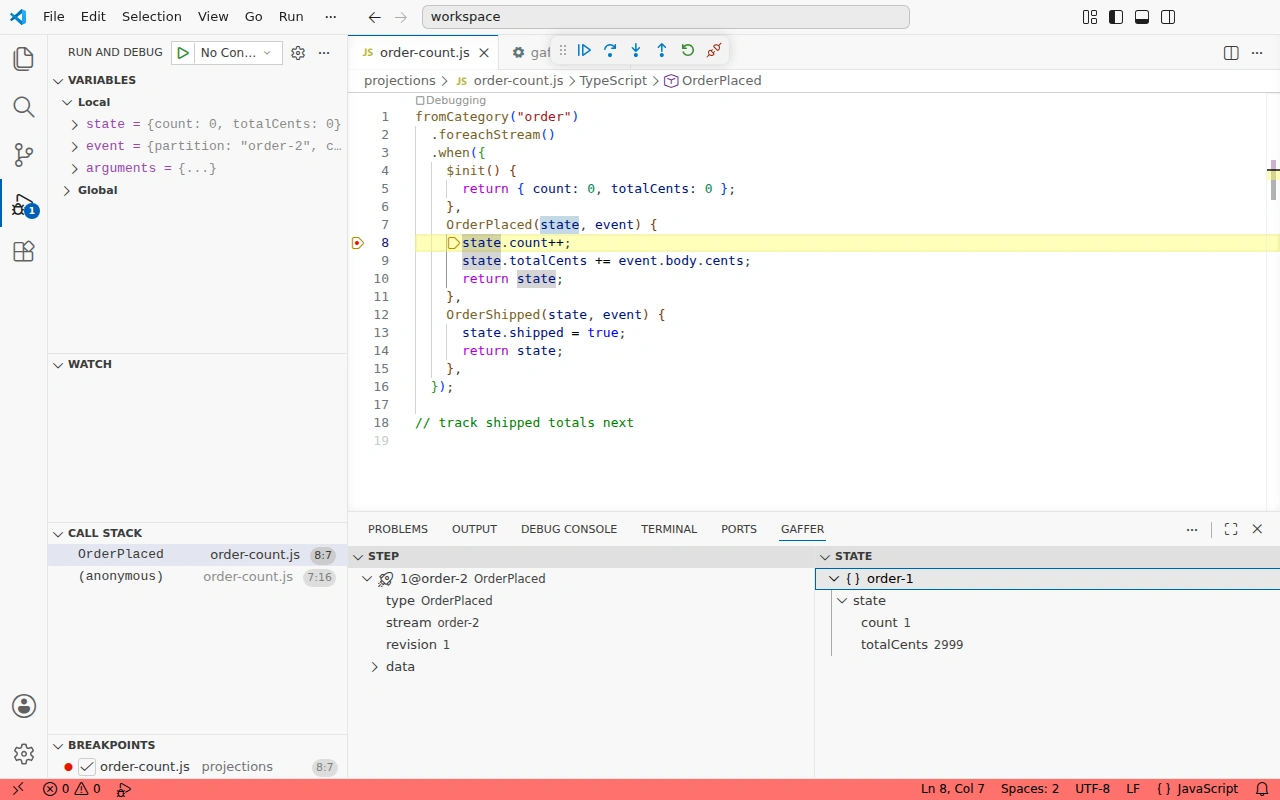Click Spaces: 2 indentation setting
Viewport: 1280px width, 800px height.
point(1030,789)
